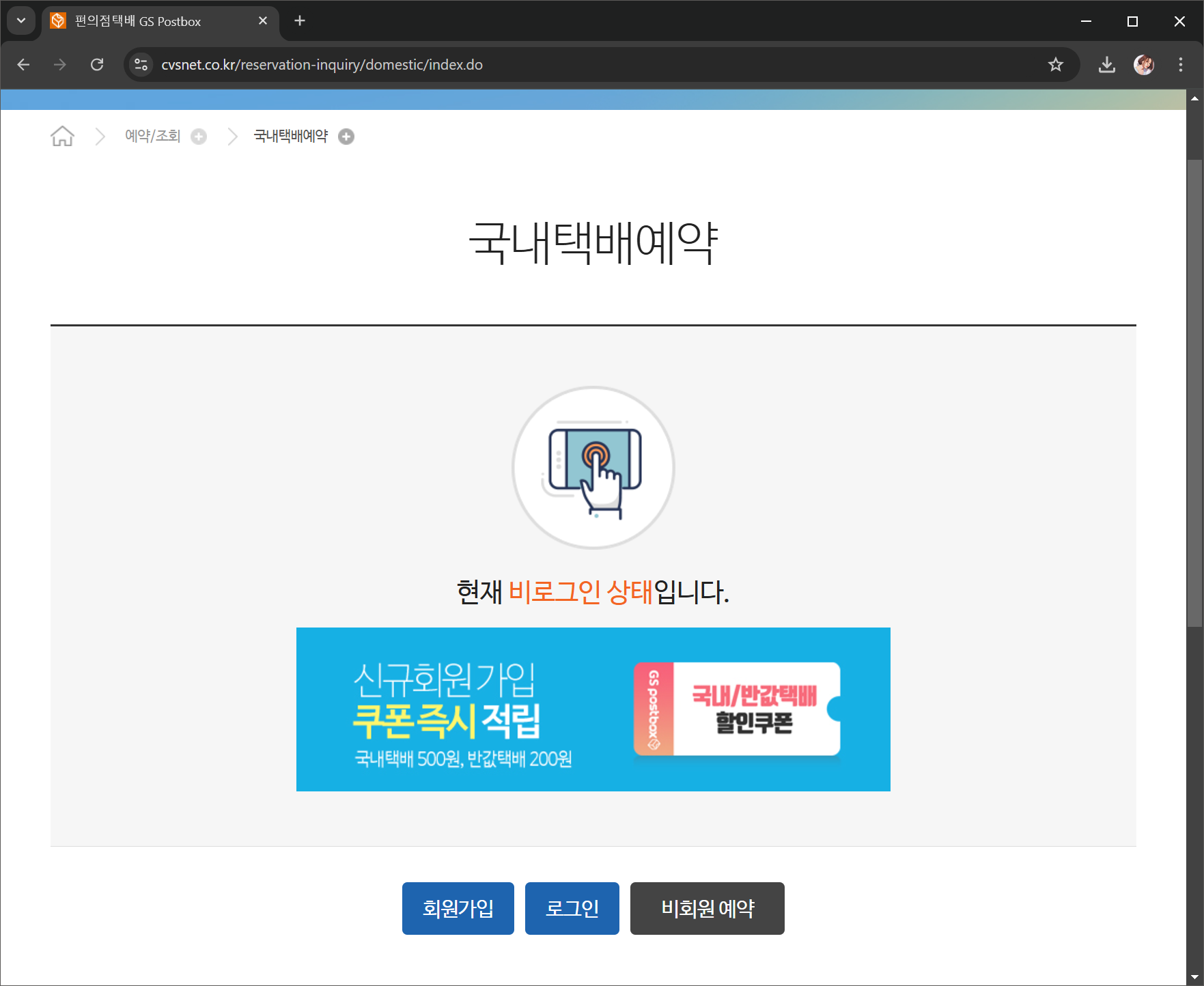The width and height of the screenshot is (1204, 986).
Task: Go back with the browser back arrow
Action: pos(23,65)
